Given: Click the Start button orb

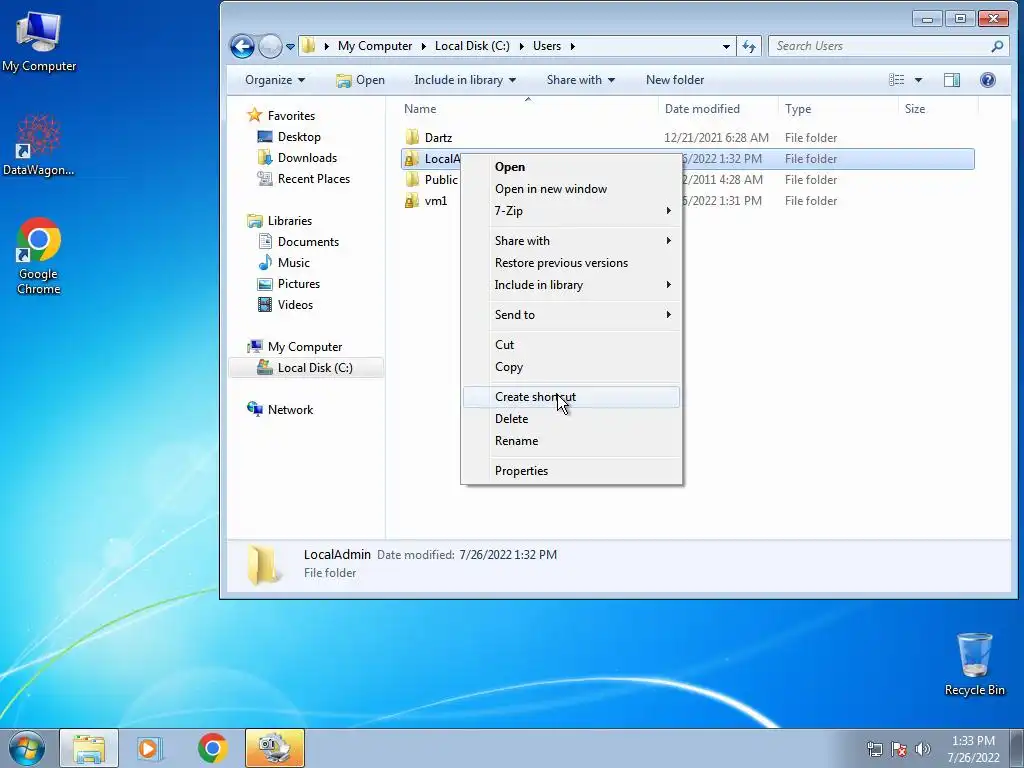Looking at the screenshot, I should click(26, 748).
